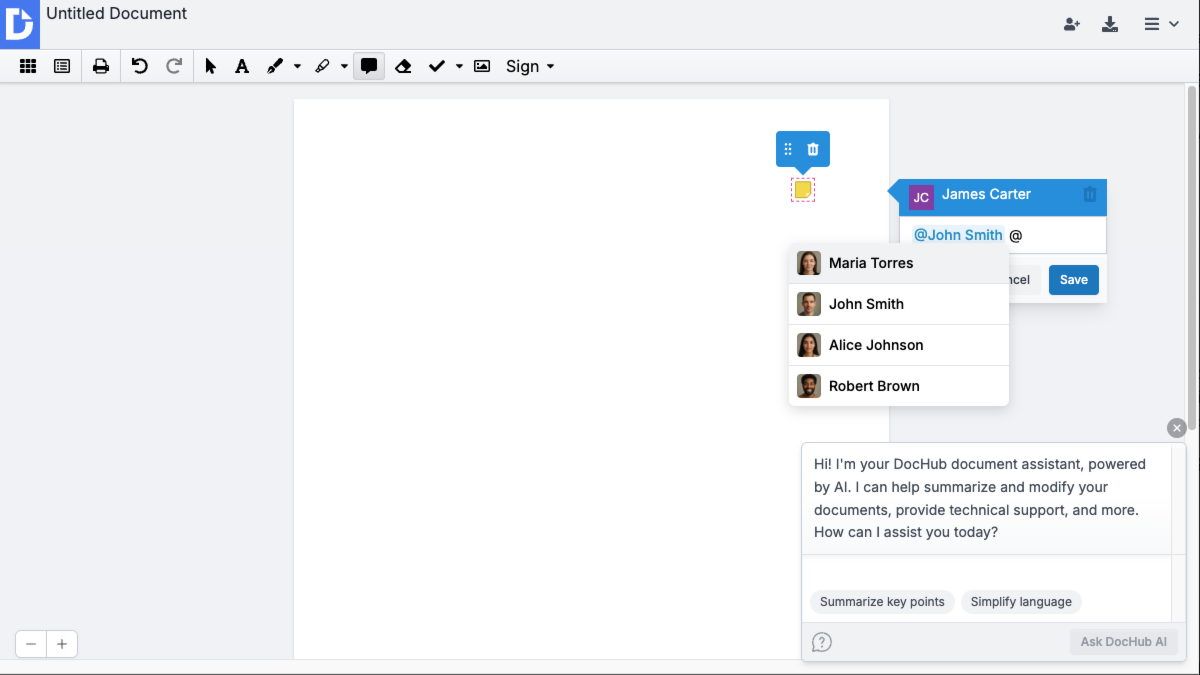
Task: Click the @John Smith mention link
Action: point(957,234)
